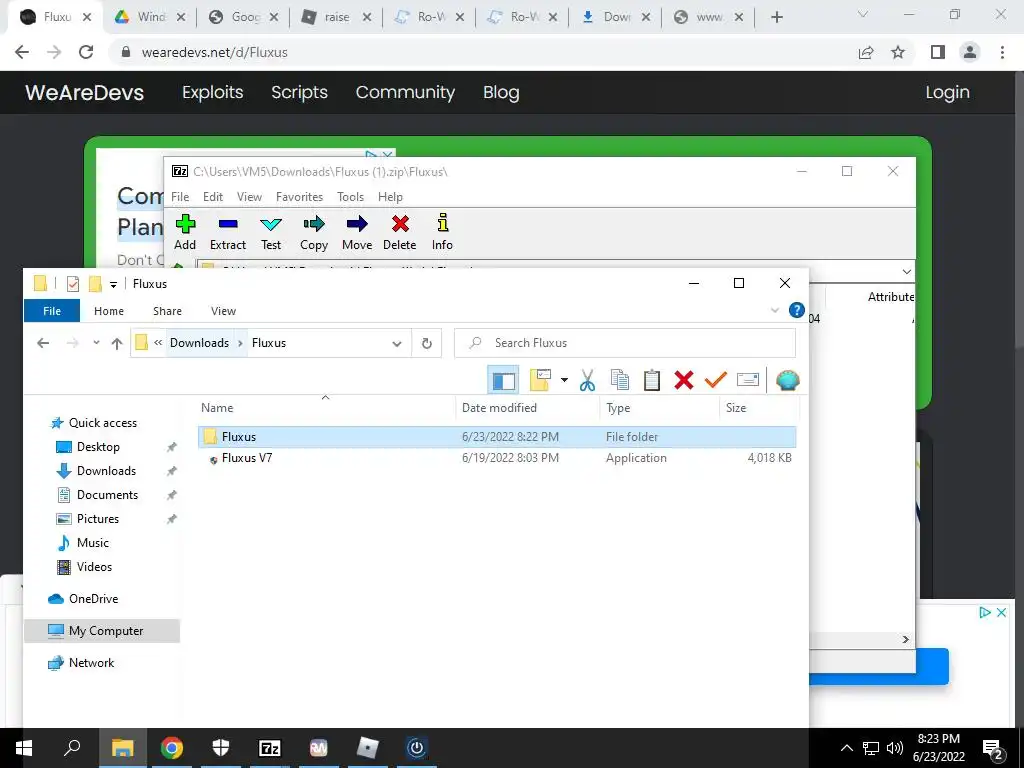Click Downloads in the Explorer breadcrumb

(x=199, y=343)
